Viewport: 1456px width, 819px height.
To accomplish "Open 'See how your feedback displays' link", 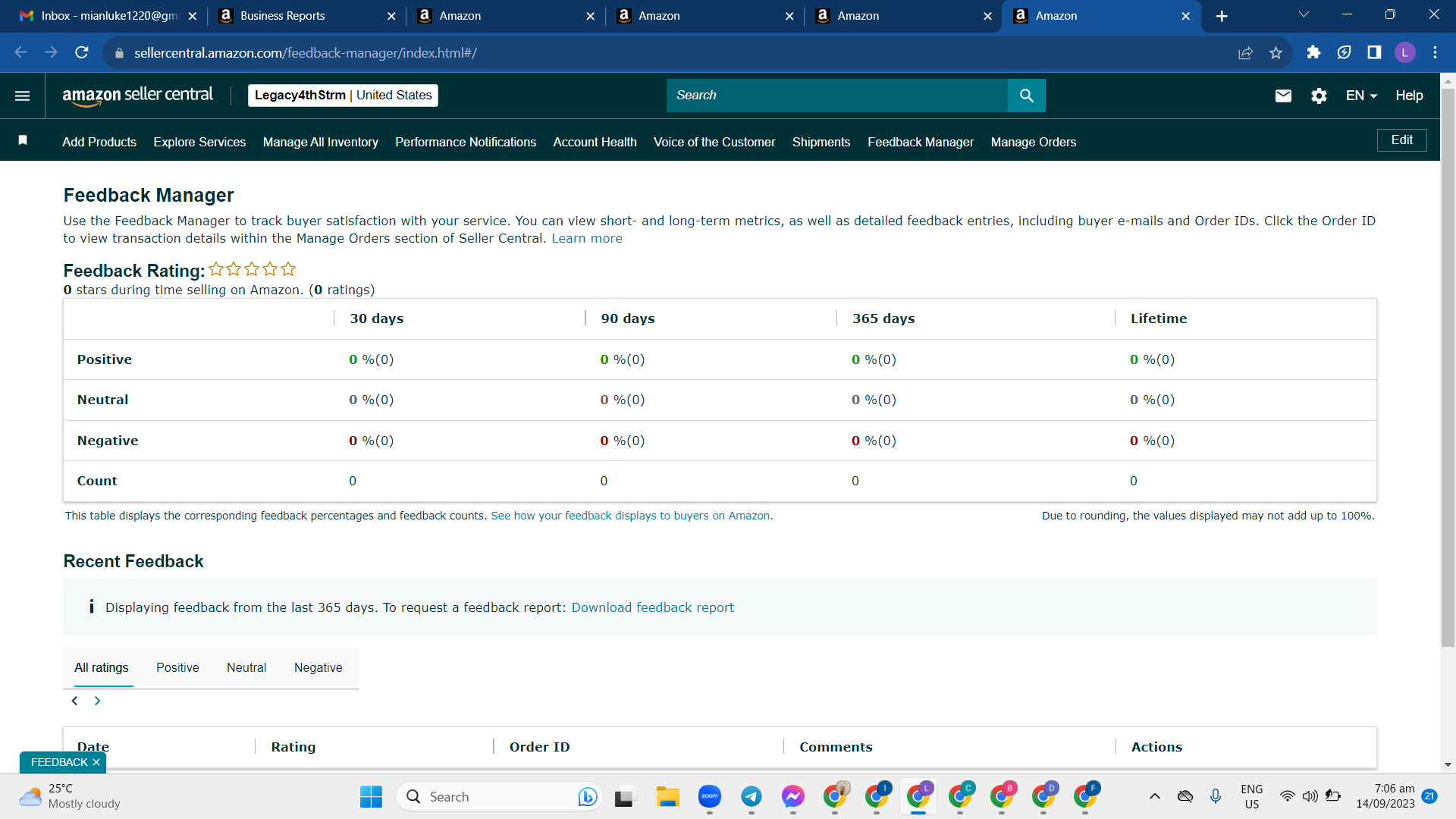I will tap(632, 516).
